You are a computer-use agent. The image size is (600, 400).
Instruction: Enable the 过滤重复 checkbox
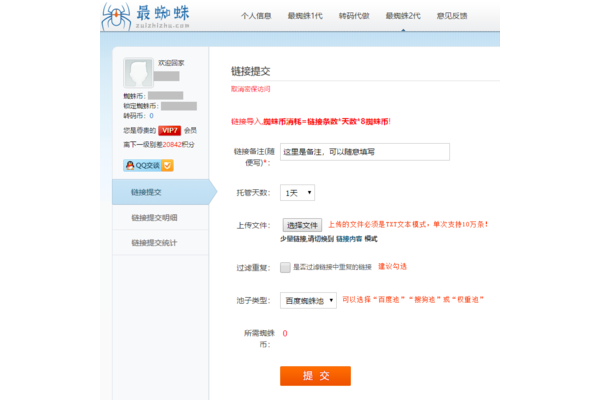[x=286, y=267]
